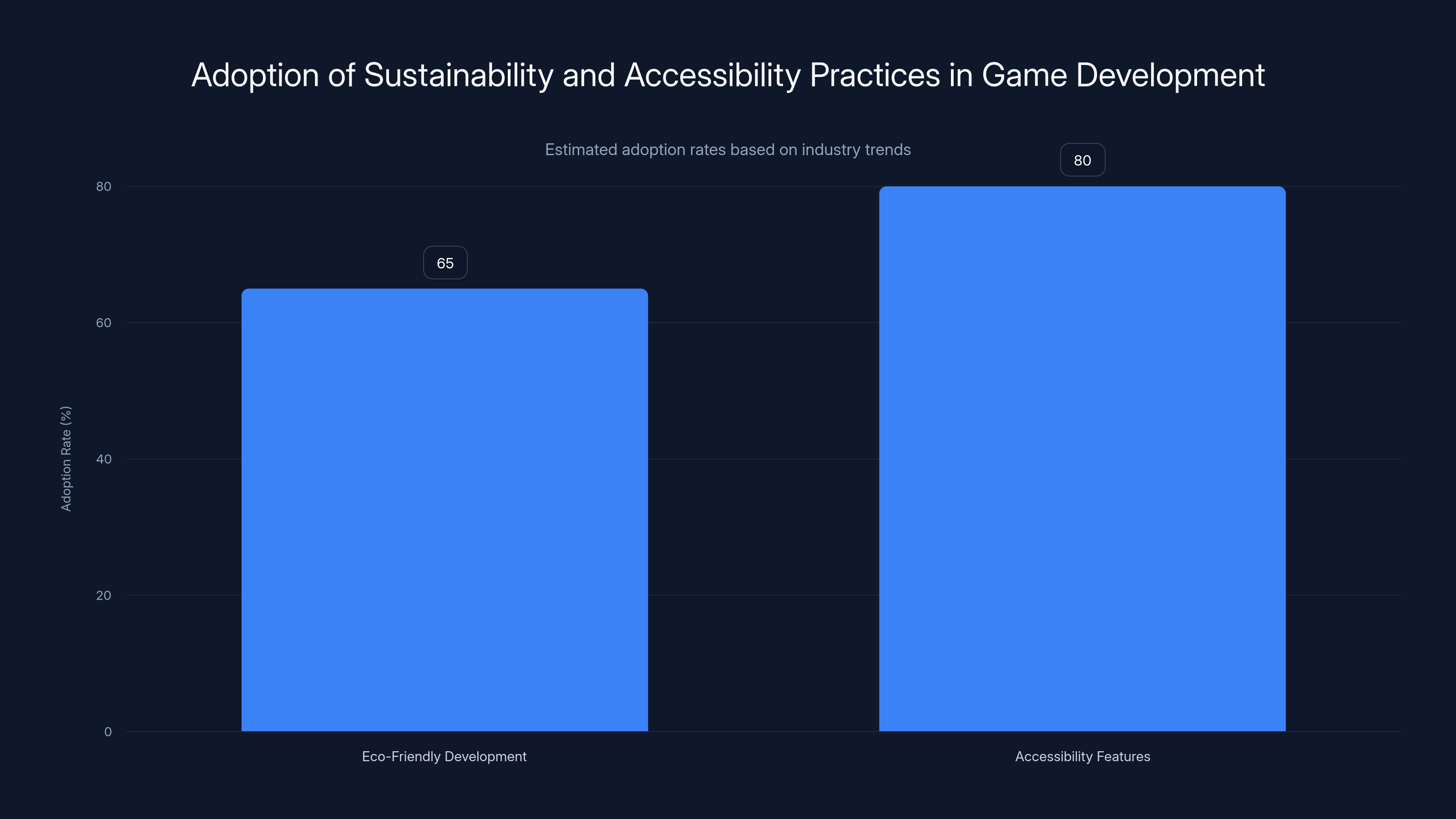Click the Accessibility Features axis label

click(x=1082, y=756)
